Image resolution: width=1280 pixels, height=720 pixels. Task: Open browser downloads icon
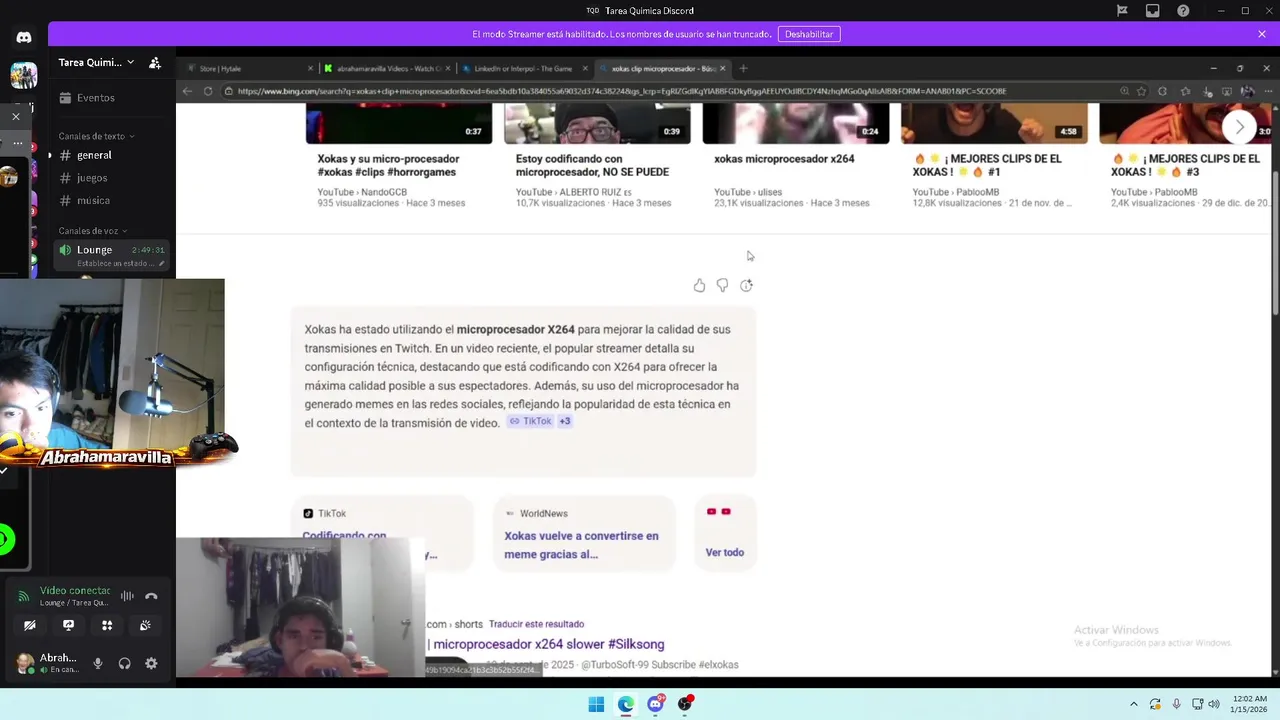[1209, 91]
